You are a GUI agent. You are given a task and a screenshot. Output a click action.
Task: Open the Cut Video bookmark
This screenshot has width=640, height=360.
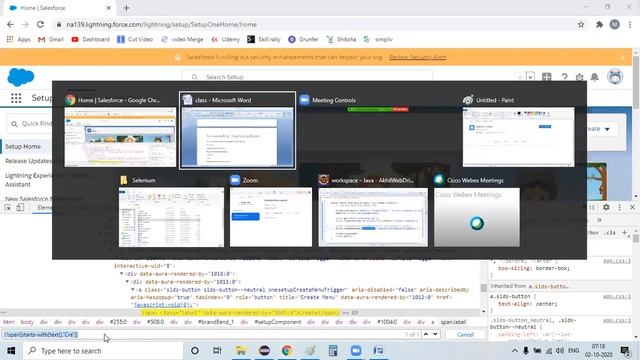[135, 39]
